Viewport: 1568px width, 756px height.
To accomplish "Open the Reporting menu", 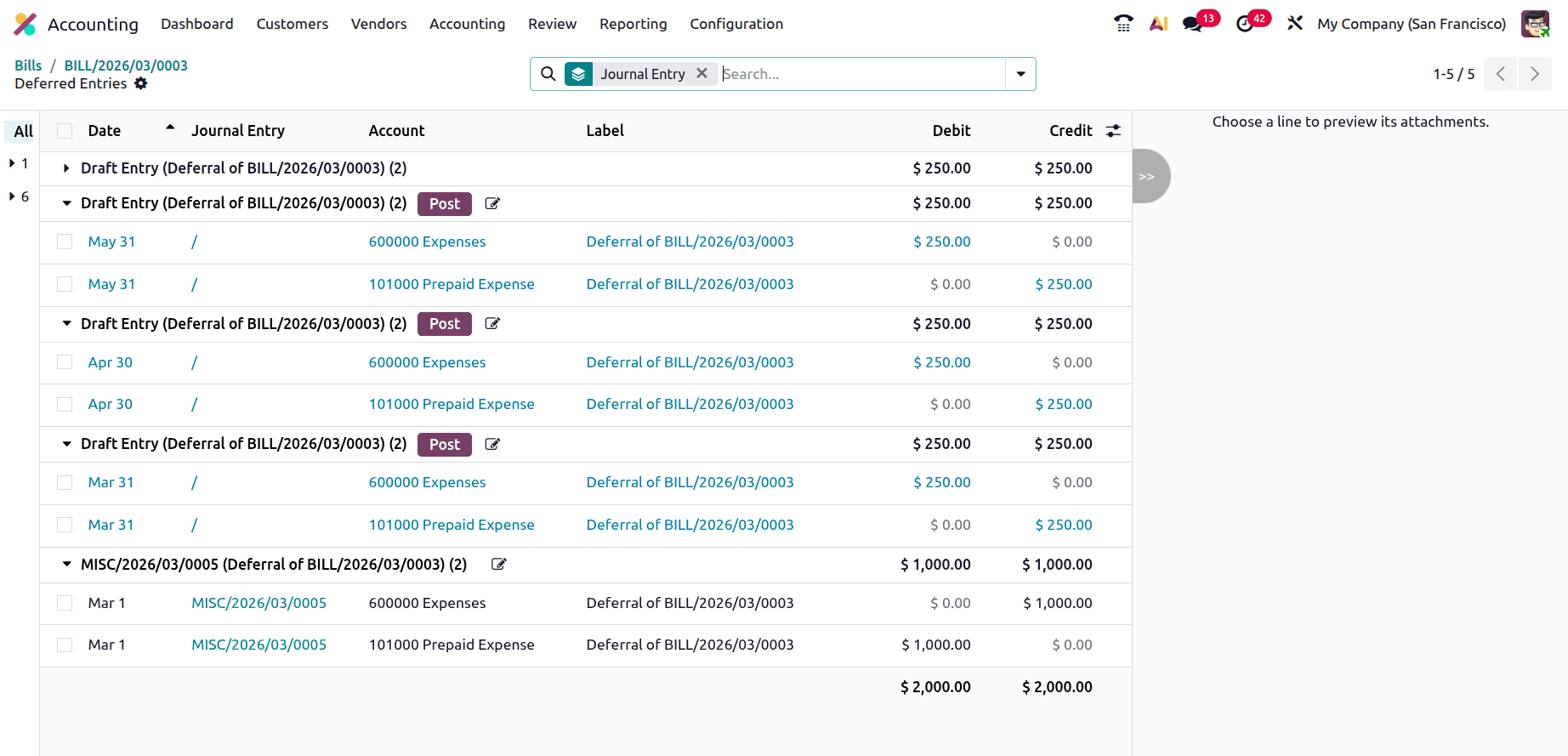I will 633,24.
